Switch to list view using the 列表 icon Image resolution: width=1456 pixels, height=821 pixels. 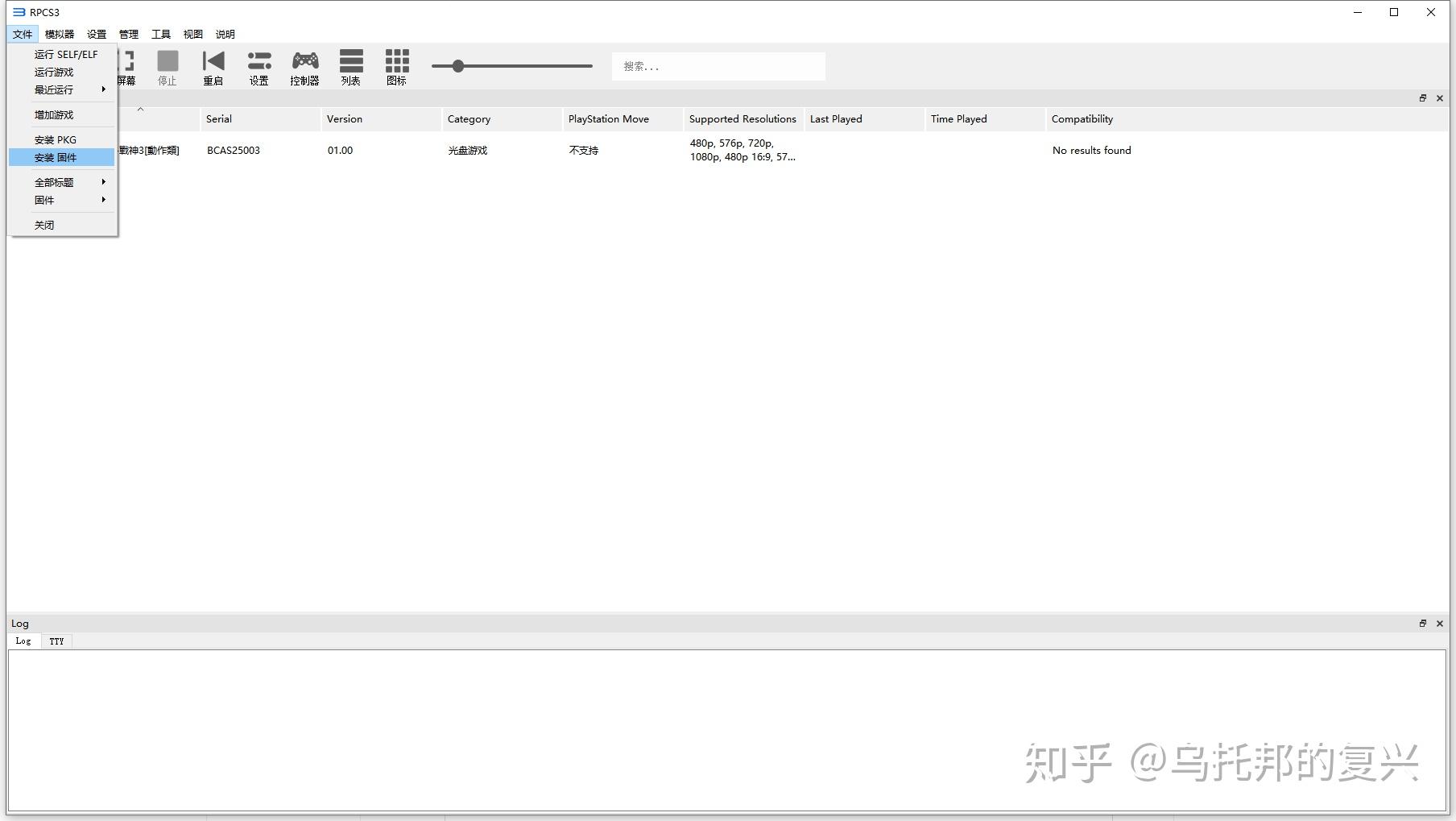pos(350,66)
